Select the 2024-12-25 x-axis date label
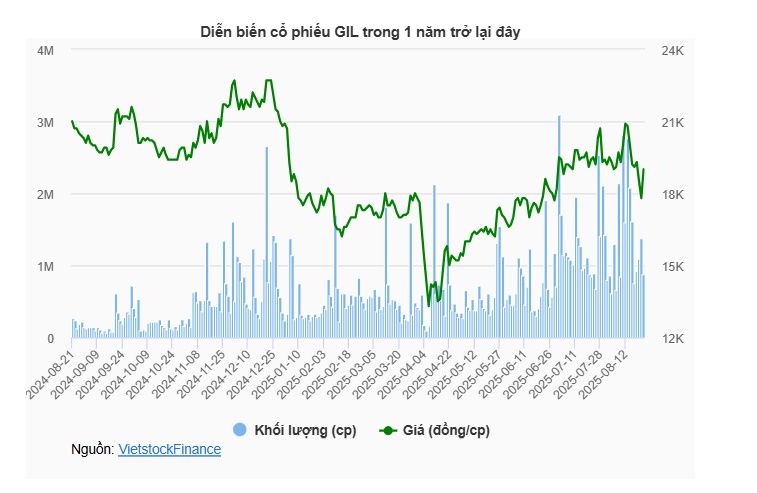The width and height of the screenshot is (757, 493). (x=254, y=370)
